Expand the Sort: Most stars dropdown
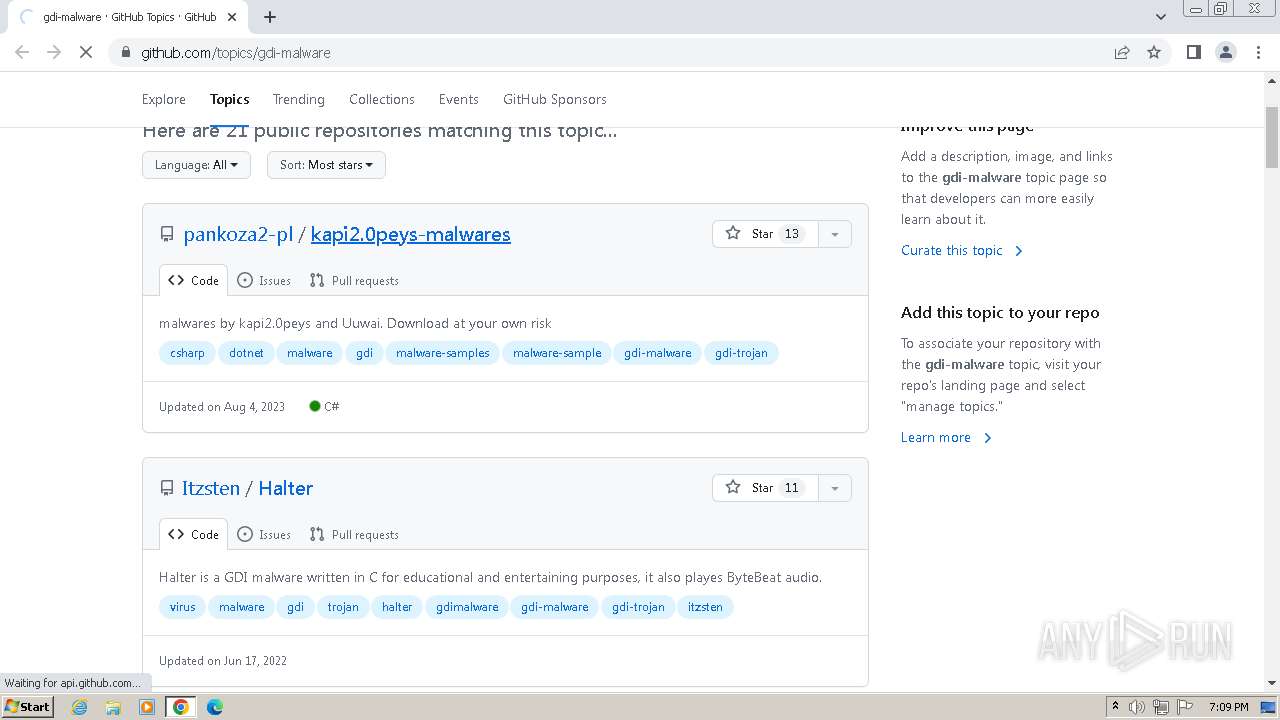Viewport: 1280px width, 720px height. point(326,165)
